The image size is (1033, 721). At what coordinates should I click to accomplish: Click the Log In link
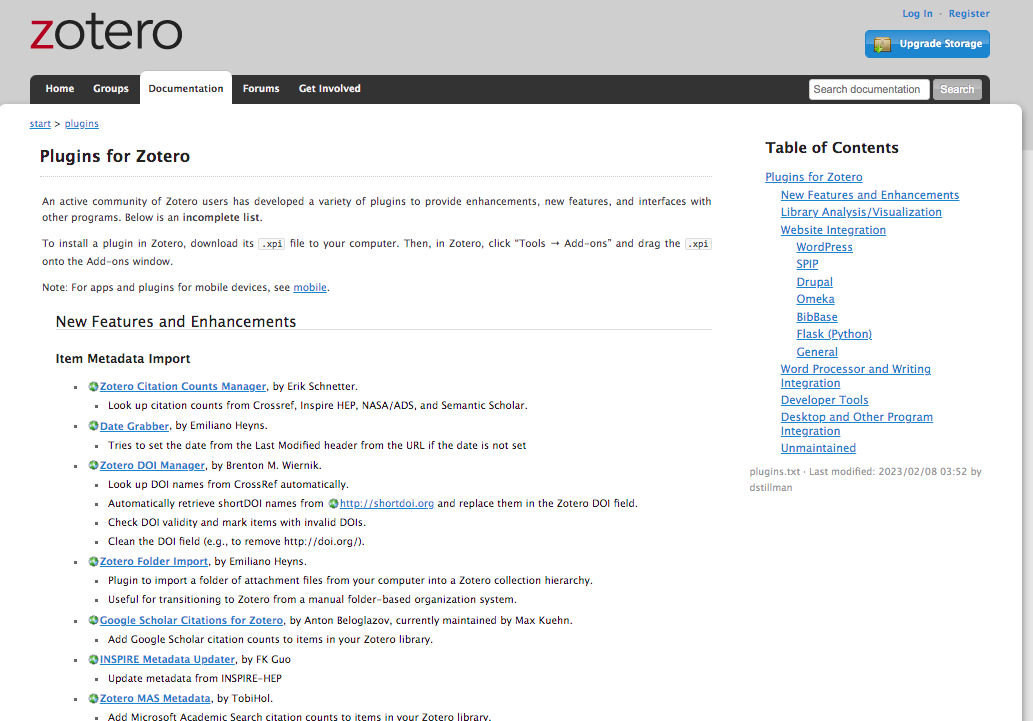tap(917, 14)
